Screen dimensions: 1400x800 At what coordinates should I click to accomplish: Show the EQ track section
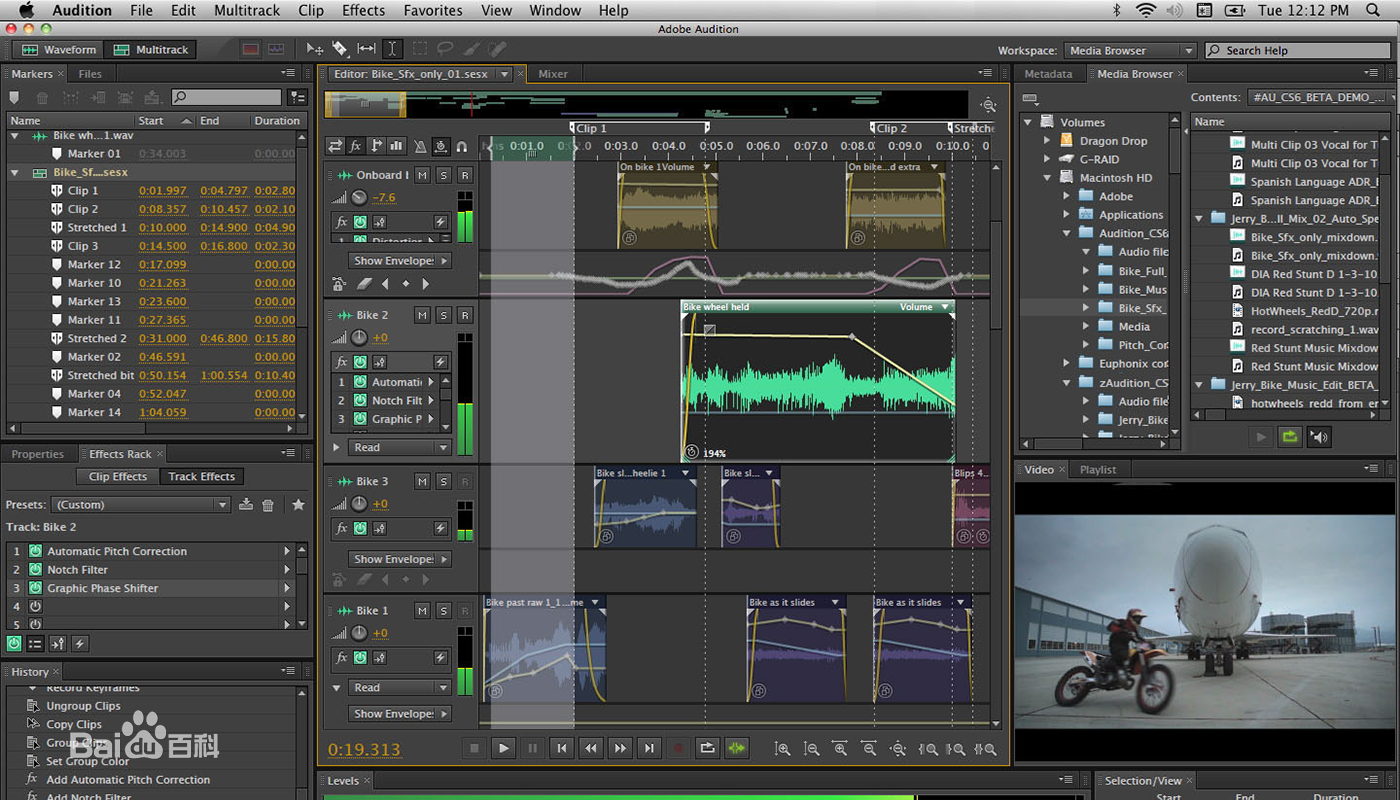point(396,146)
